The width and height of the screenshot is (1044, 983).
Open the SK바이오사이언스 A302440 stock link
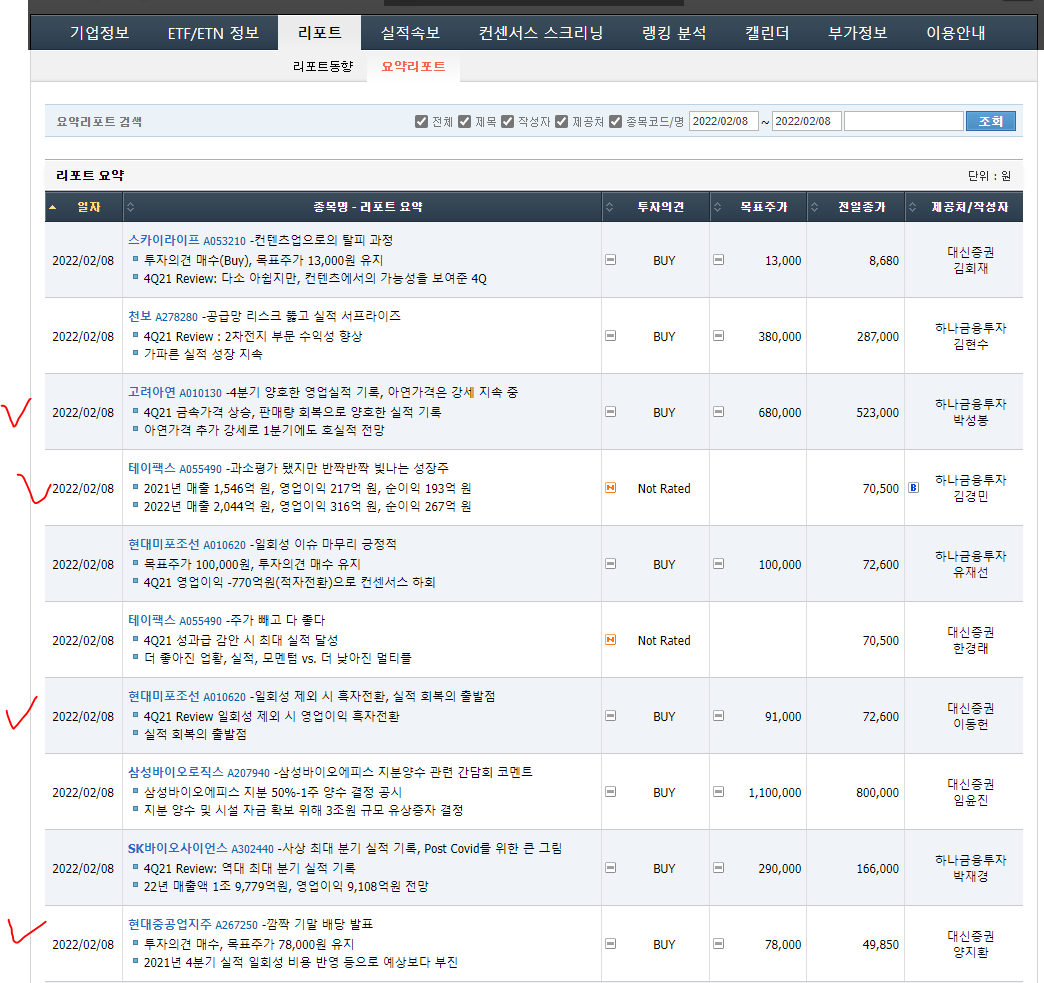200,848
